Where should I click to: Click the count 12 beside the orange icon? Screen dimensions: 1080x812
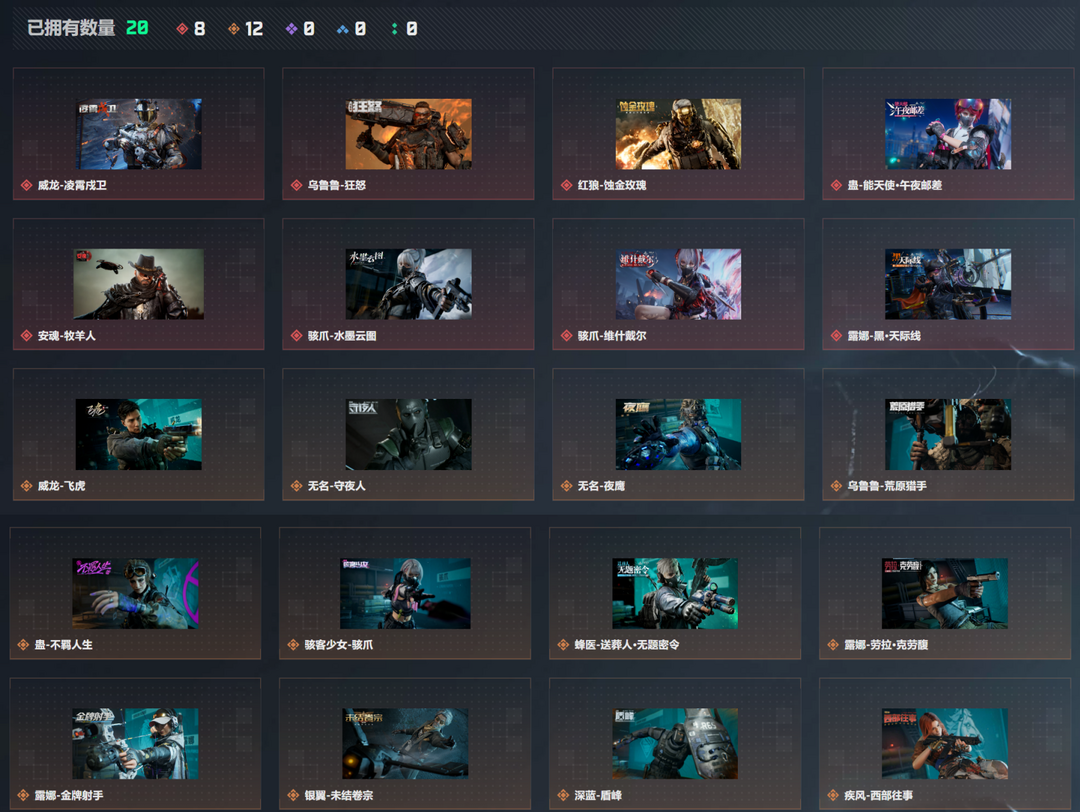254,29
